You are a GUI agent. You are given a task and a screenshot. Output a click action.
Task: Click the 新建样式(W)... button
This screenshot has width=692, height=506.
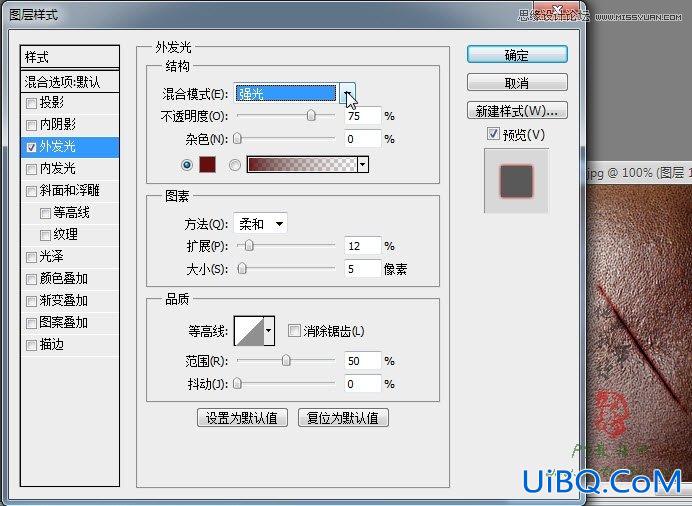coord(517,110)
